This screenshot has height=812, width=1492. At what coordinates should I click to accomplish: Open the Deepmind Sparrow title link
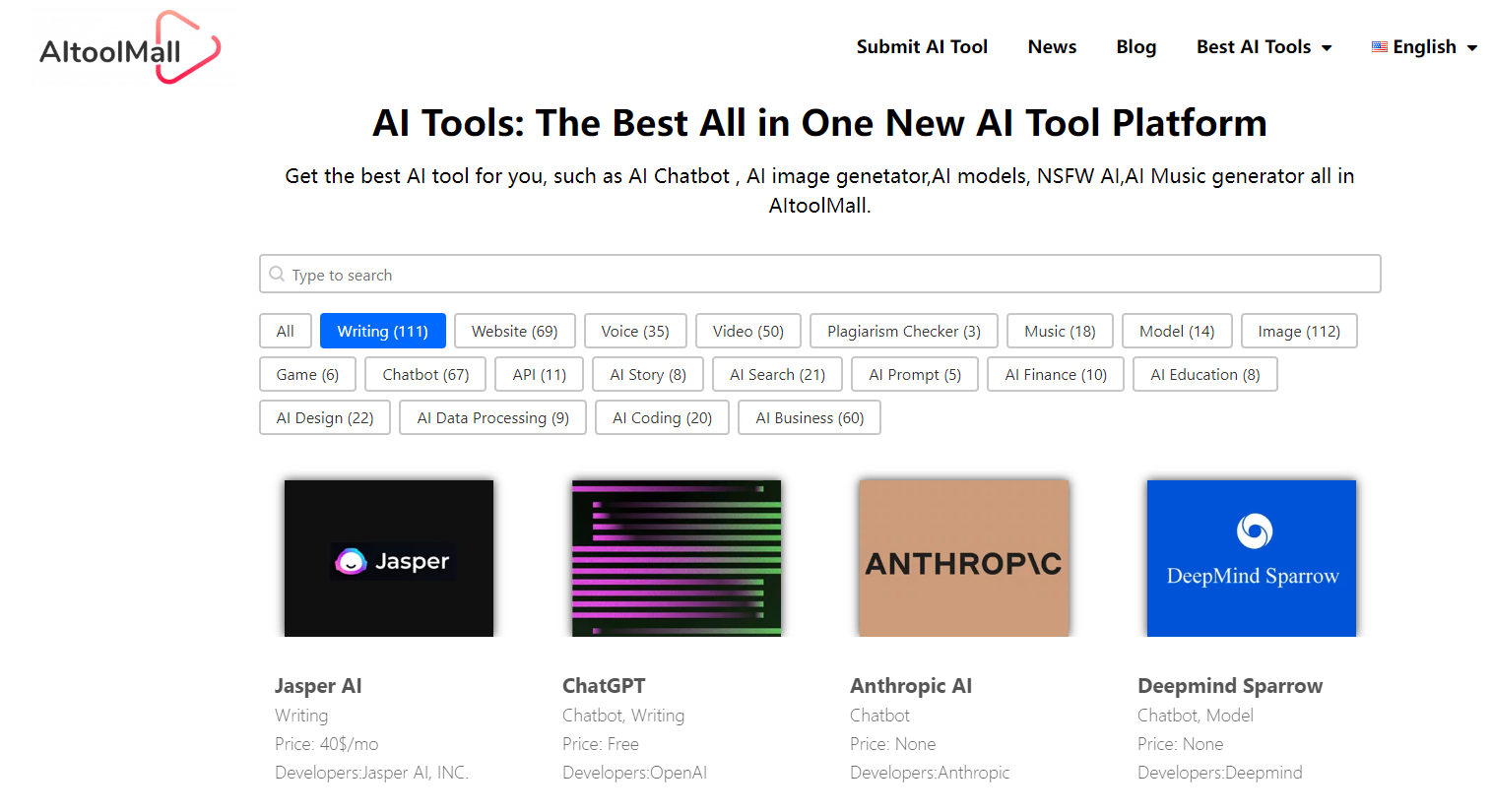tap(1229, 686)
